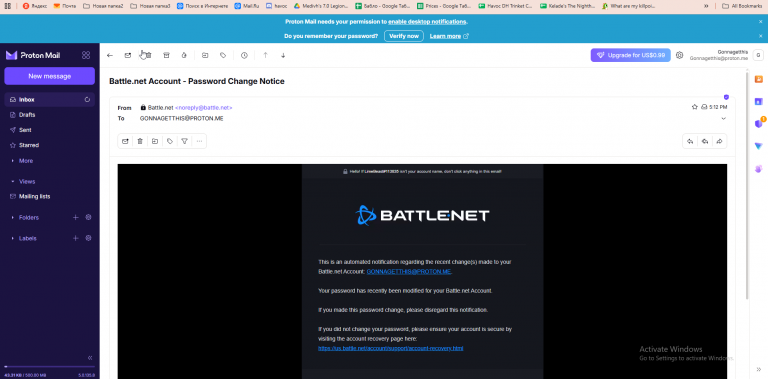This screenshot has height=379, width=768.
Task: Click the vertical scrollbar of the message pane
Action: (747, 186)
